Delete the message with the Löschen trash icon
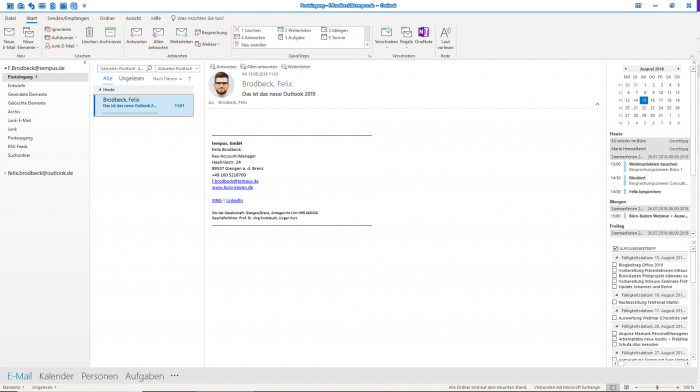The height and width of the screenshot is (392, 700). click(x=89, y=36)
